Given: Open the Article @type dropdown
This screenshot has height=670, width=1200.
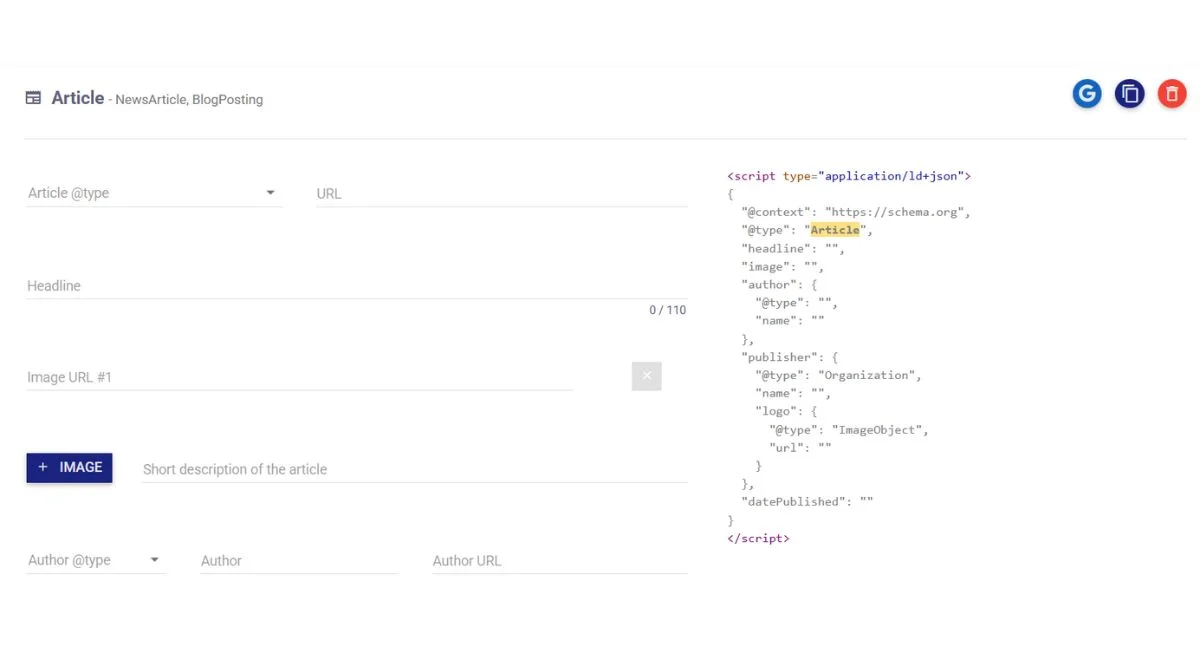Looking at the screenshot, I should coord(154,193).
